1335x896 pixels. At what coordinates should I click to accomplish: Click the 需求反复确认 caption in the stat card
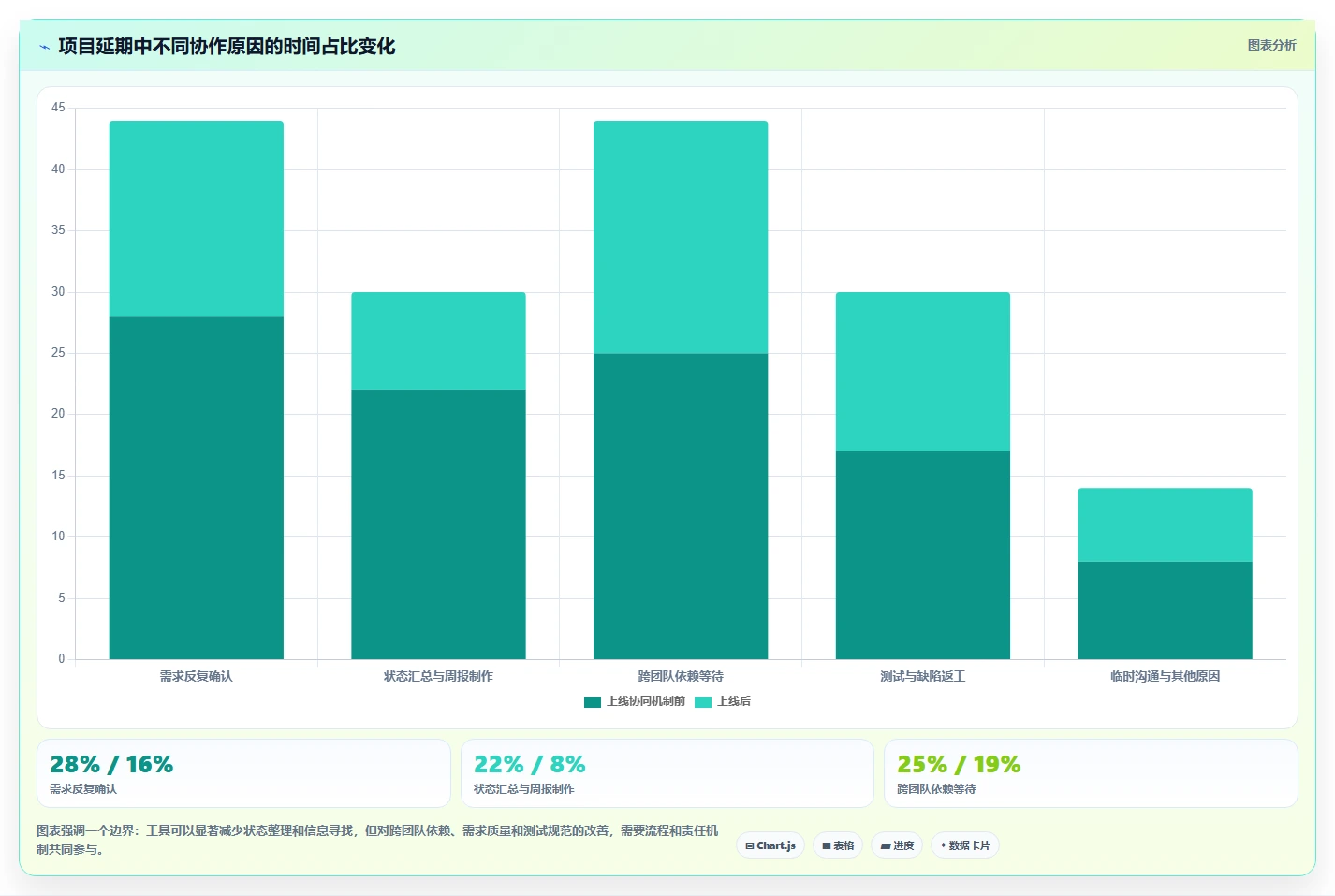point(83,789)
